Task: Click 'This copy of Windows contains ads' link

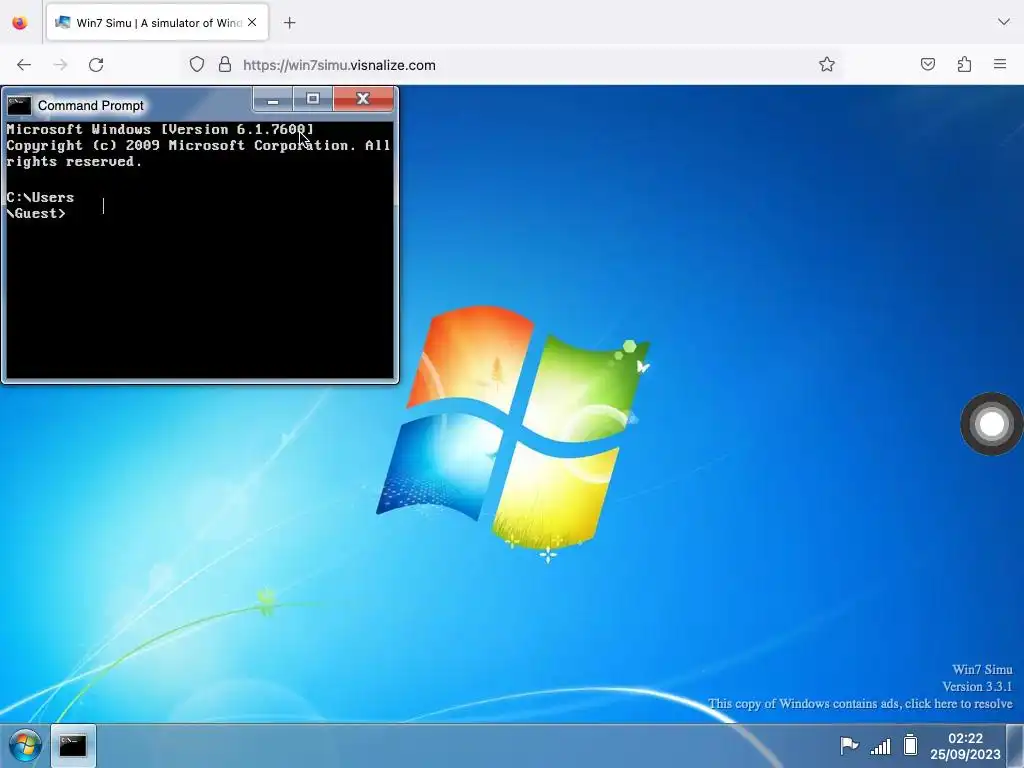Action: click(860, 703)
